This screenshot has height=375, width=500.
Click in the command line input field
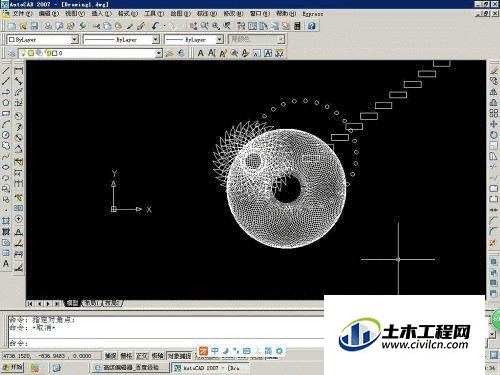167,343
